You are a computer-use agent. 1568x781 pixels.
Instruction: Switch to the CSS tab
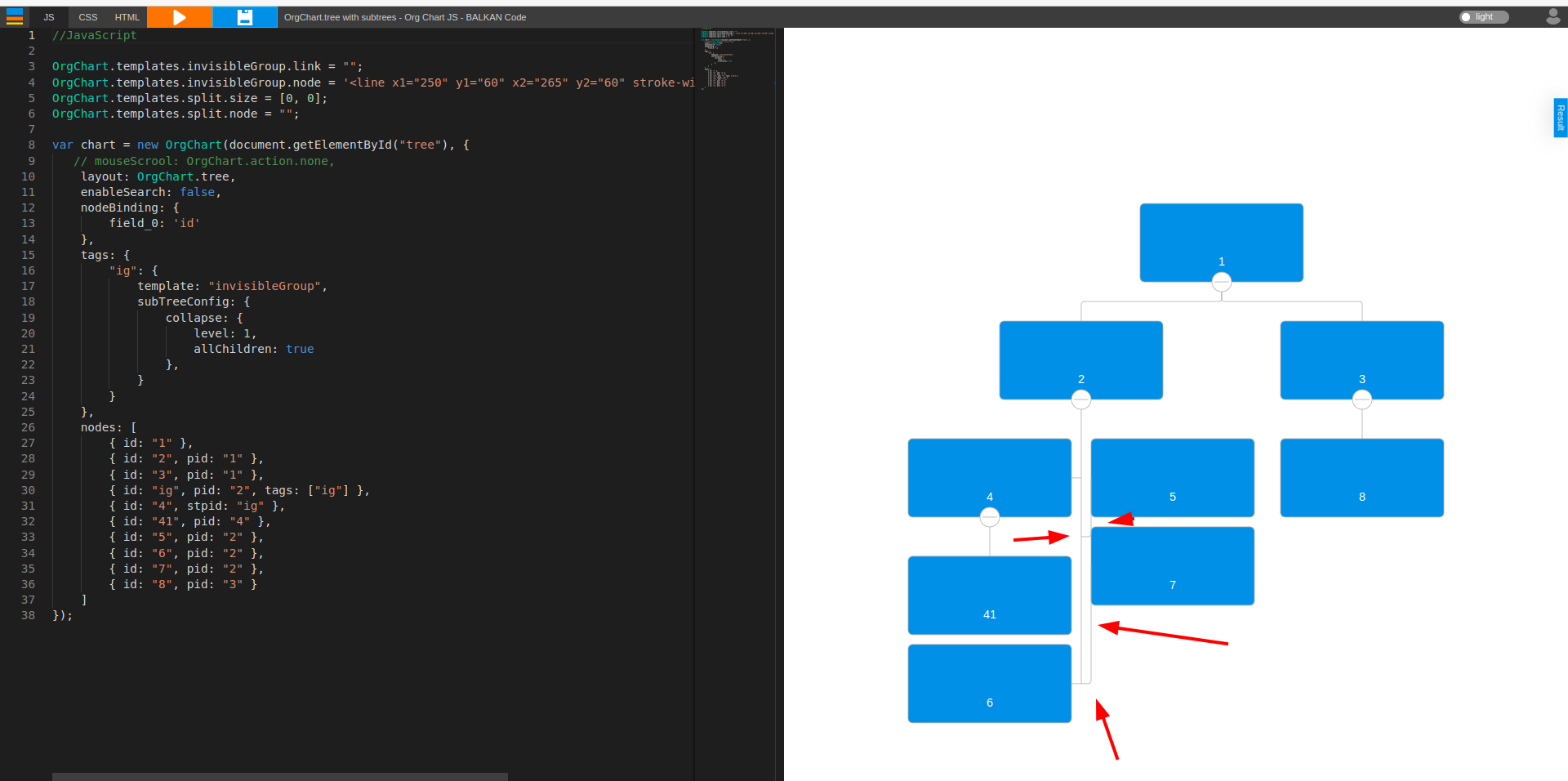(87, 16)
